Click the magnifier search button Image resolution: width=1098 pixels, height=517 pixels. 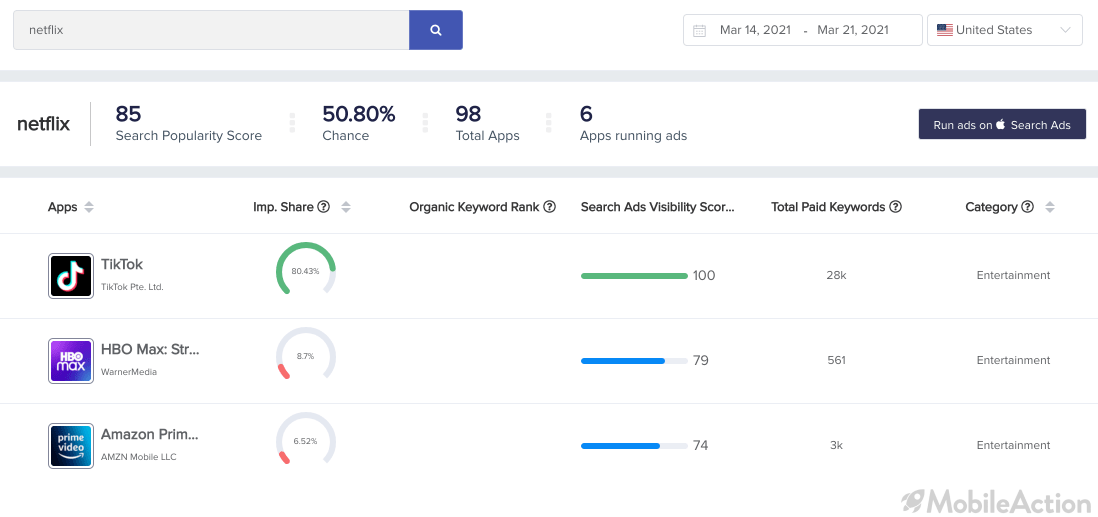pyautogui.click(x=436, y=30)
